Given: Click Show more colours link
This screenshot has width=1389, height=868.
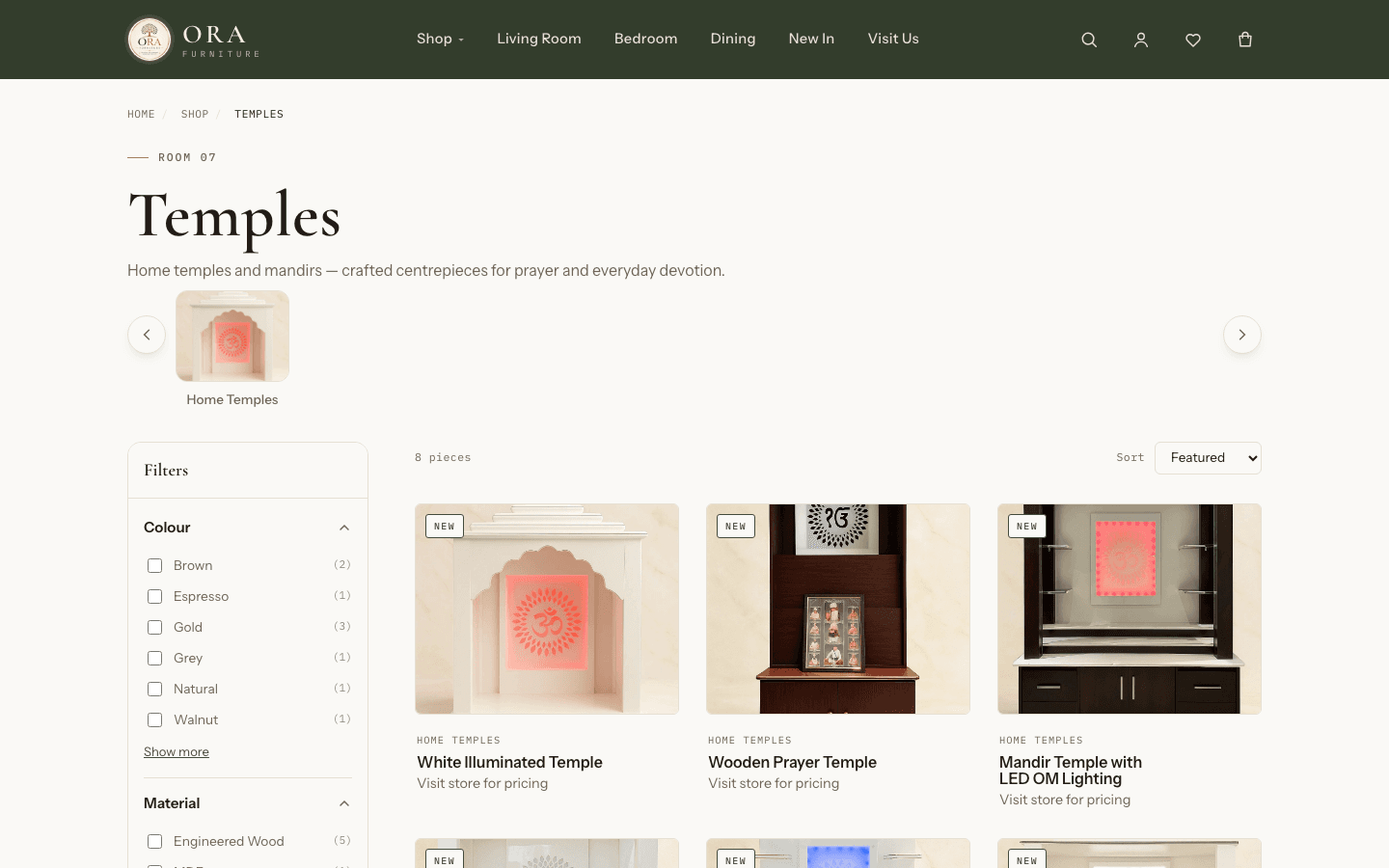Looking at the screenshot, I should pyautogui.click(x=177, y=752).
